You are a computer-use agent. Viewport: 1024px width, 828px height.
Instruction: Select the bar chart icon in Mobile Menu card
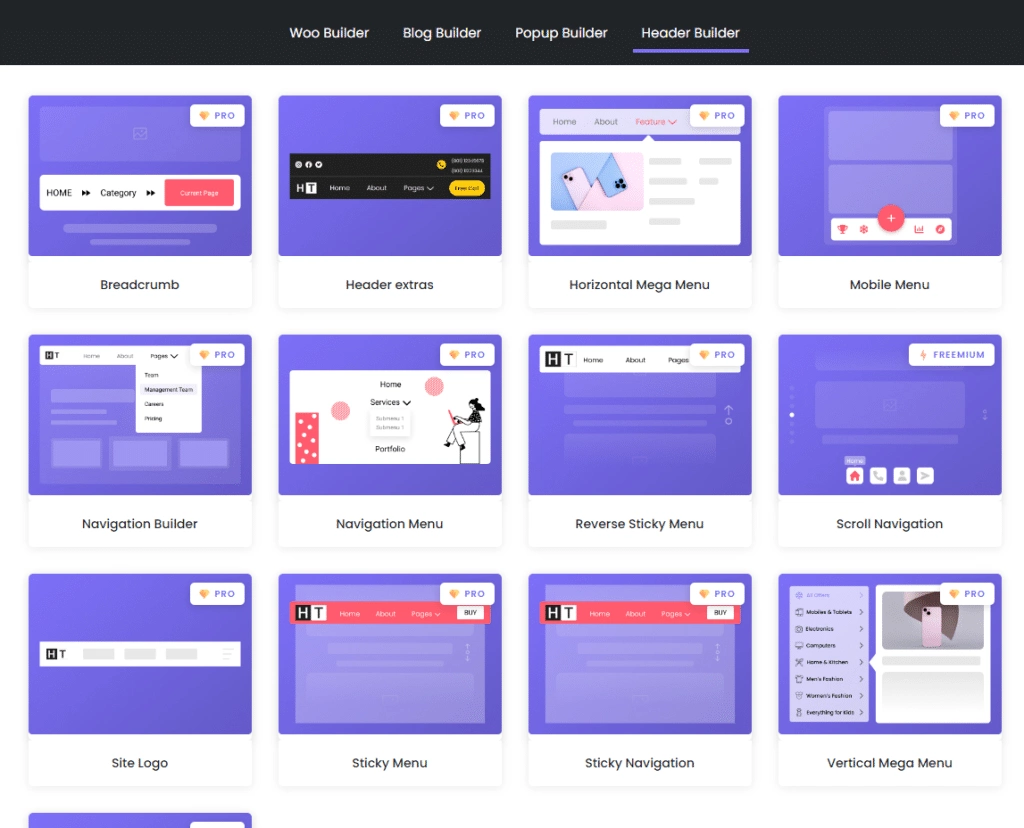point(920,229)
